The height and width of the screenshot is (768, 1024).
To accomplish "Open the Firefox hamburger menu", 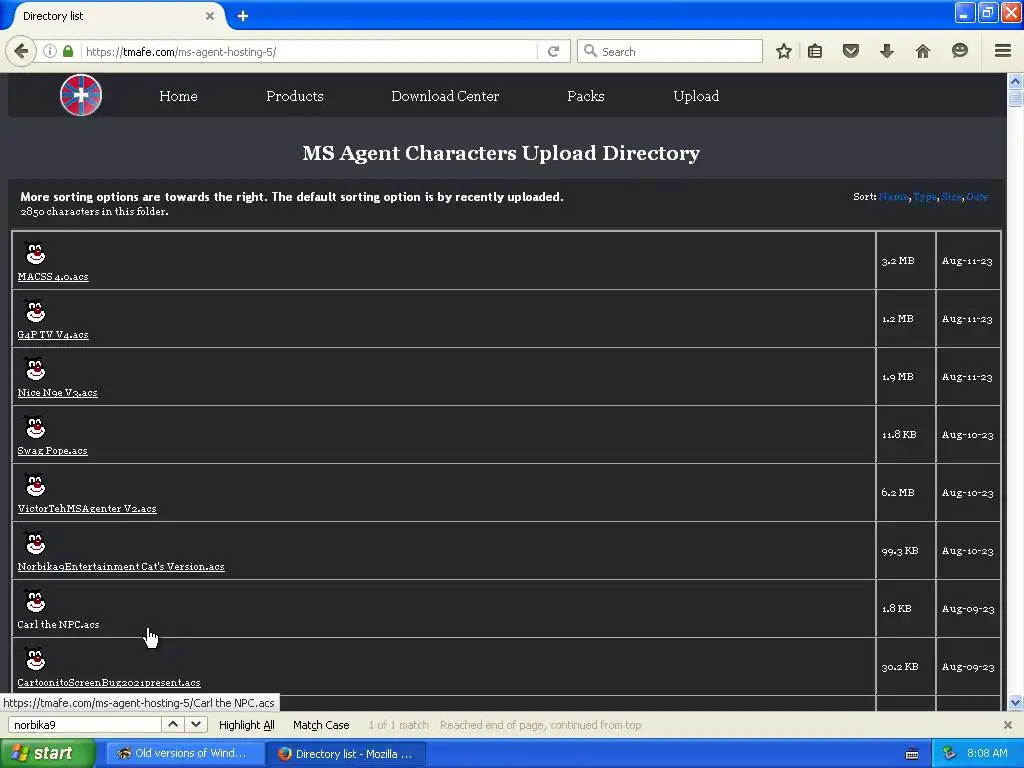I will 1002,51.
